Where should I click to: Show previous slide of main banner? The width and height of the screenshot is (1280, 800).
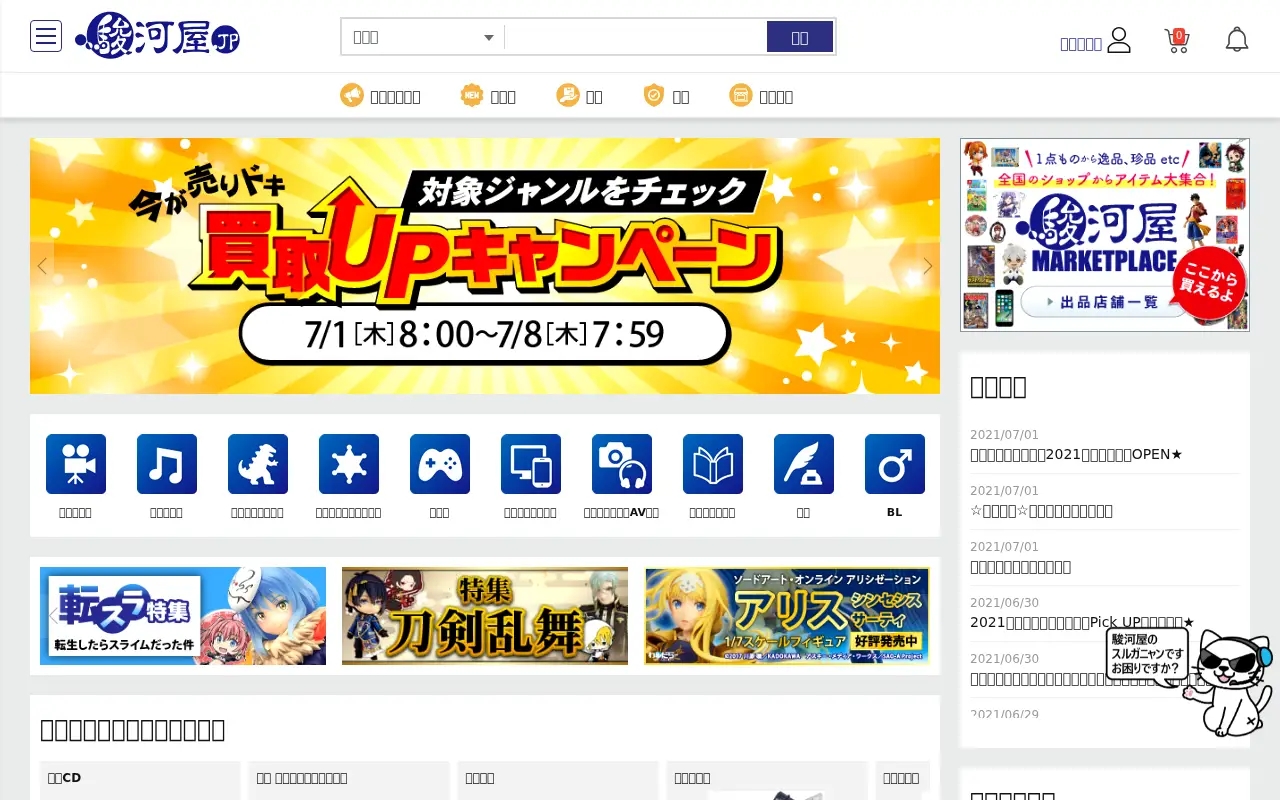pos(42,266)
